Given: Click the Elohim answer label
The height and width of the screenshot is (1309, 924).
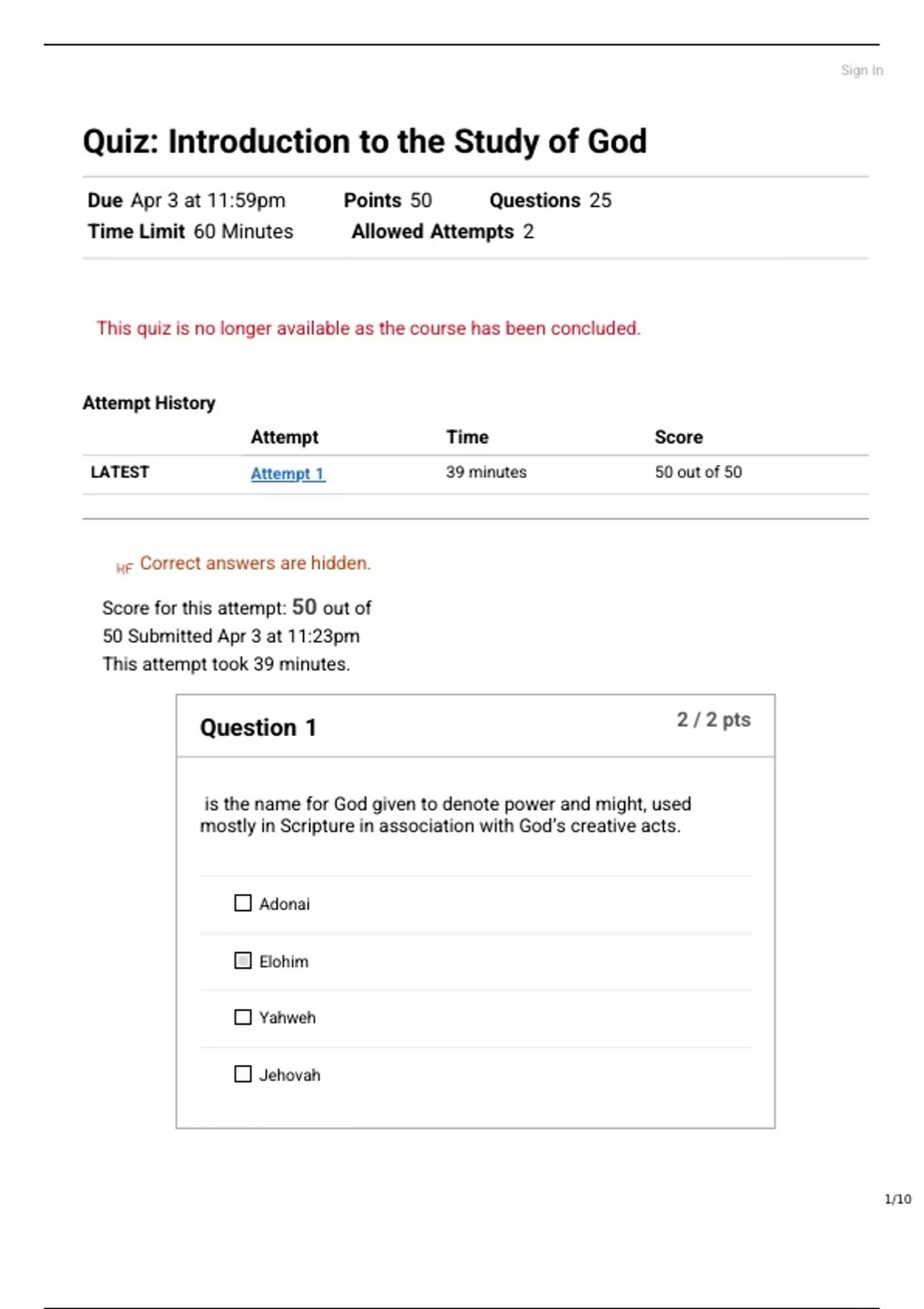Looking at the screenshot, I should pos(283,962).
